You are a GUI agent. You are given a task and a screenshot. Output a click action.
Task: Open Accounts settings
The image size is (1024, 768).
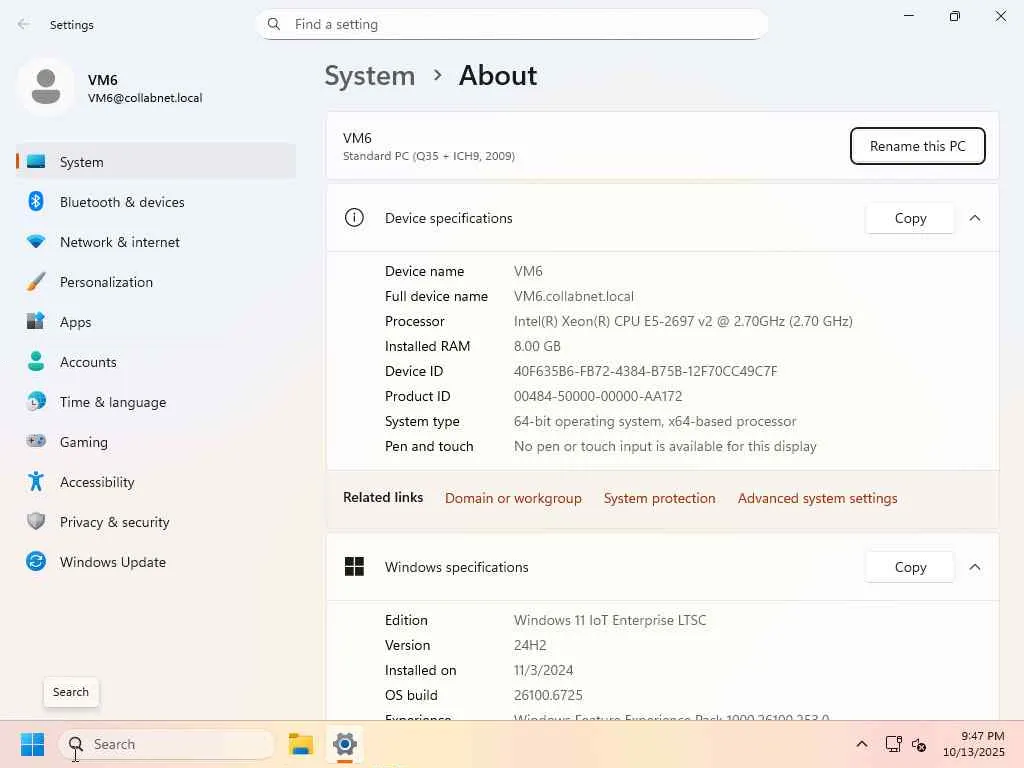pos(155,362)
